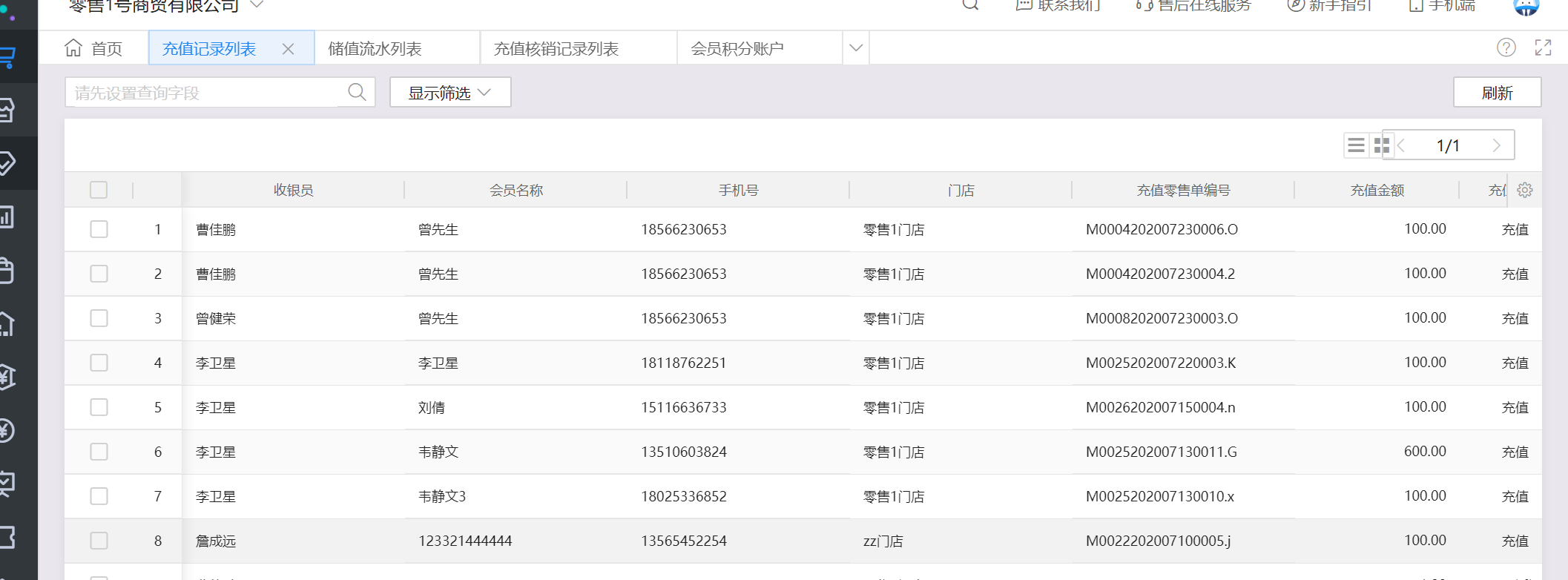This screenshot has width=1568, height=580.
Task: Switch to grid card view icon
Action: (1381, 145)
